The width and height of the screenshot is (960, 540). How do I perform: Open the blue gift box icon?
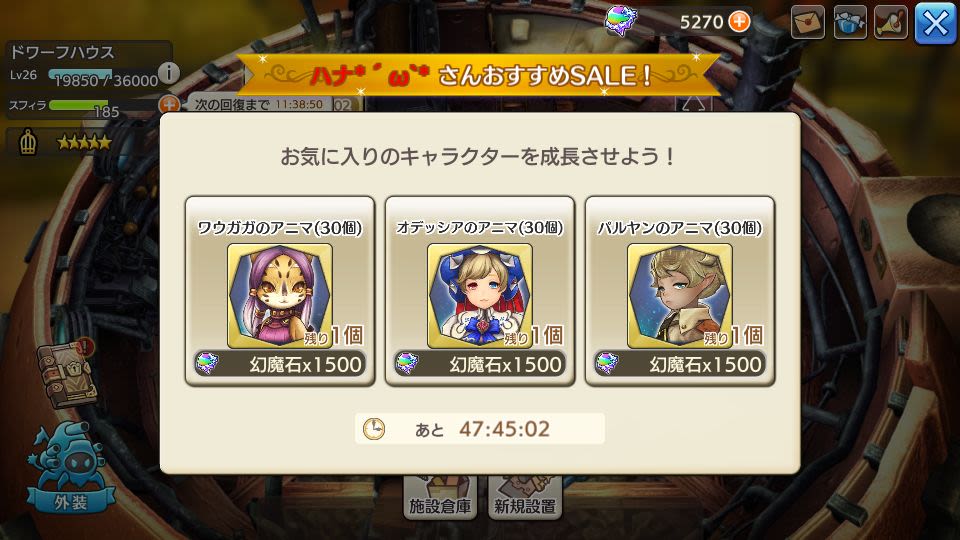tap(850, 22)
